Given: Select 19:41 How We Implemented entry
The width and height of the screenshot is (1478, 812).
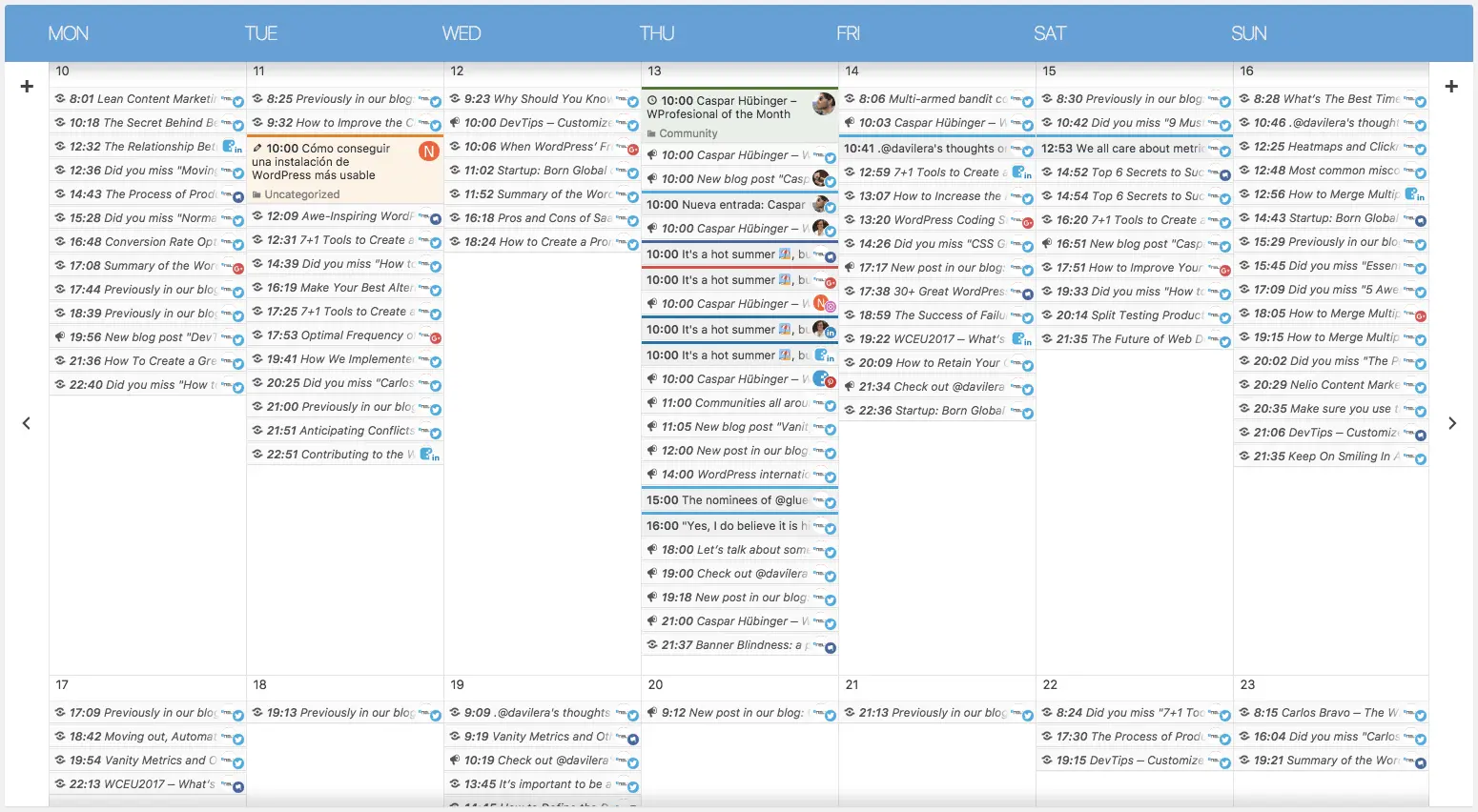Looking at the screenshot, I should coord(345,359).
